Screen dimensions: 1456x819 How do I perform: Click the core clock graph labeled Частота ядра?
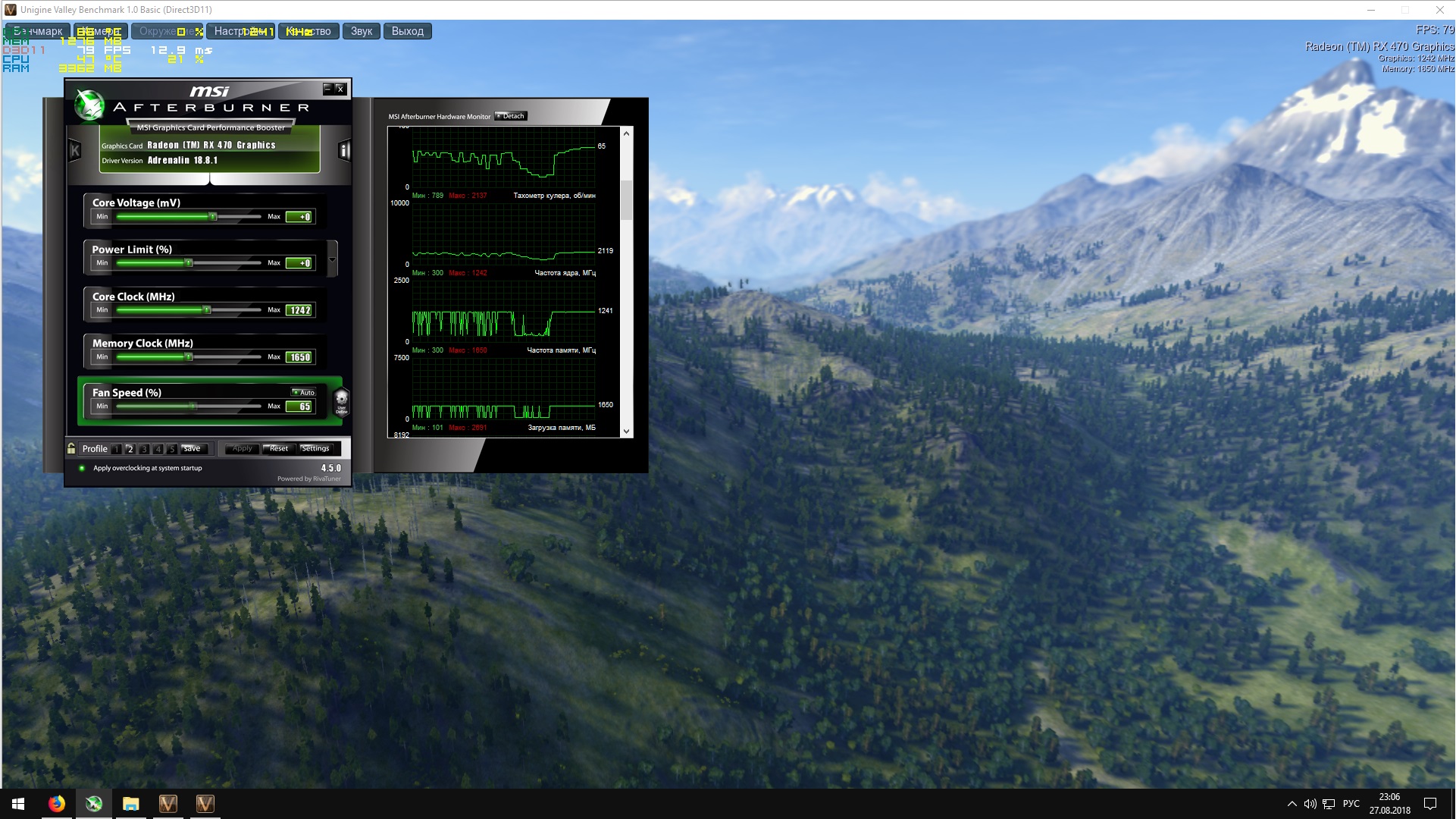503,311
